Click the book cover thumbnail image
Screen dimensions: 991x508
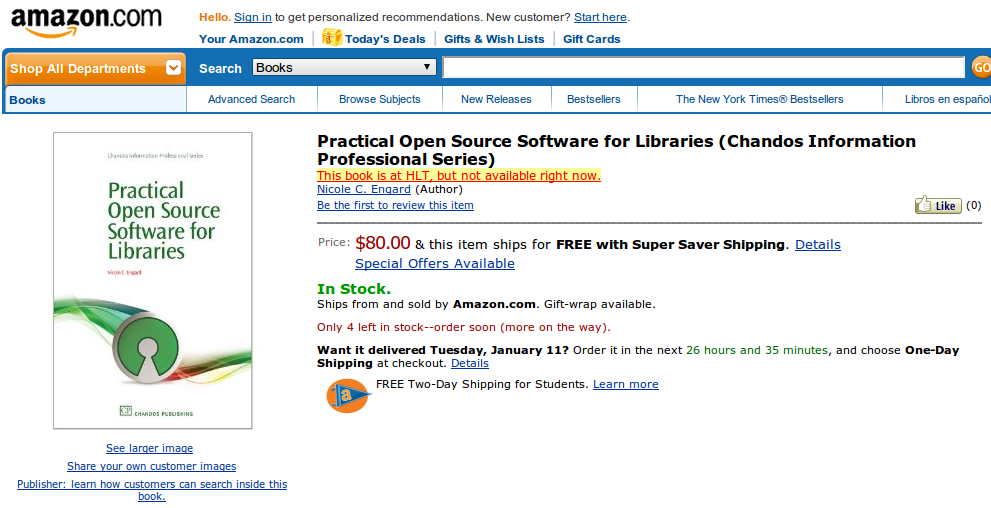coord(152,281)
